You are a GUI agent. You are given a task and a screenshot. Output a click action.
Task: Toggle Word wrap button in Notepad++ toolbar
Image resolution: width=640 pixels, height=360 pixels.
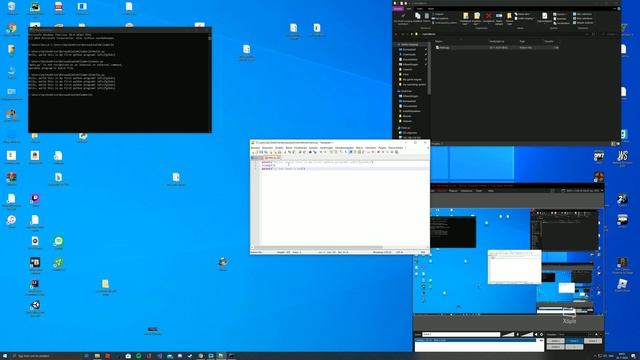pos(341,152)
